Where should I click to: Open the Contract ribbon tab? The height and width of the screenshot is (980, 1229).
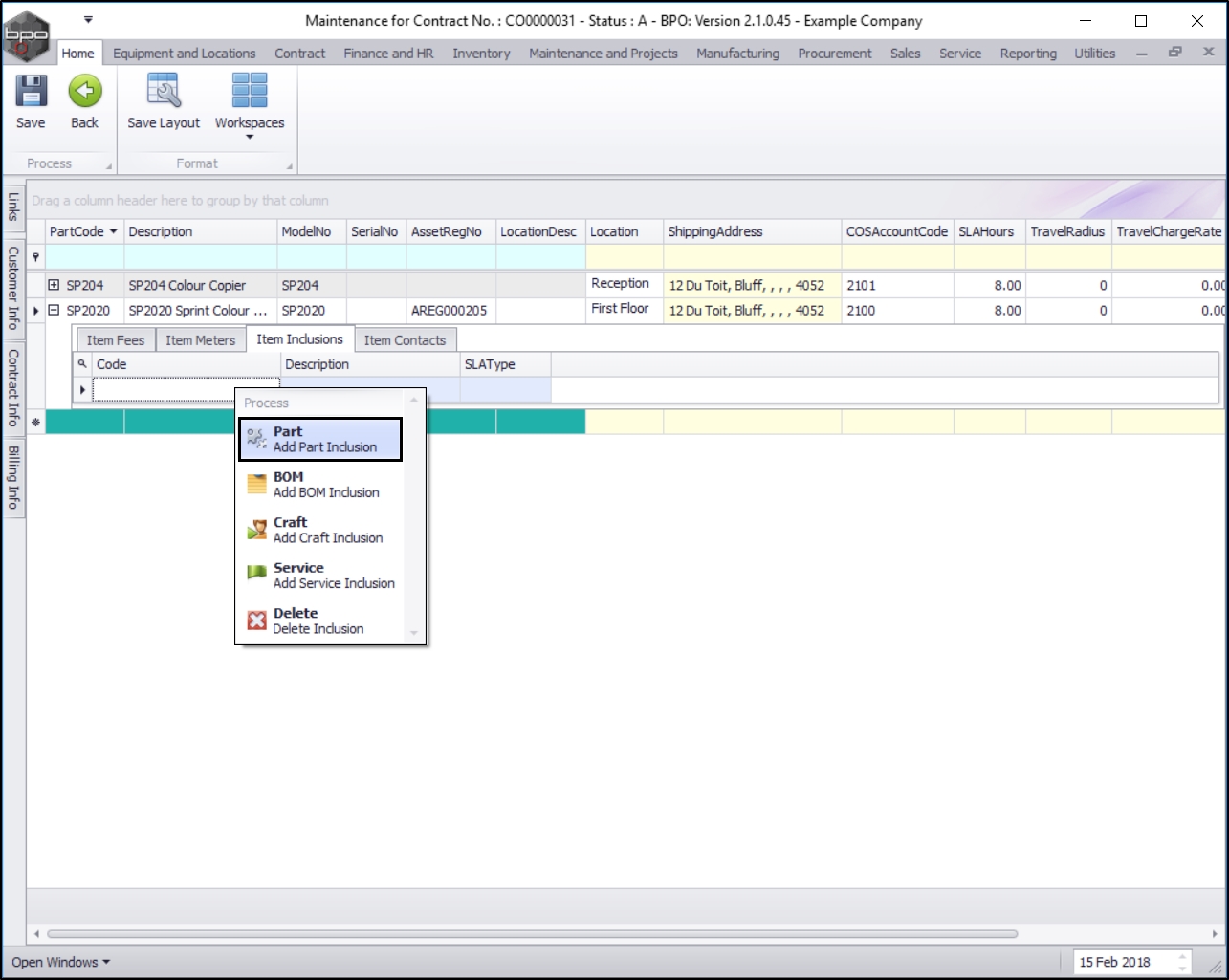tap(300, 54)
